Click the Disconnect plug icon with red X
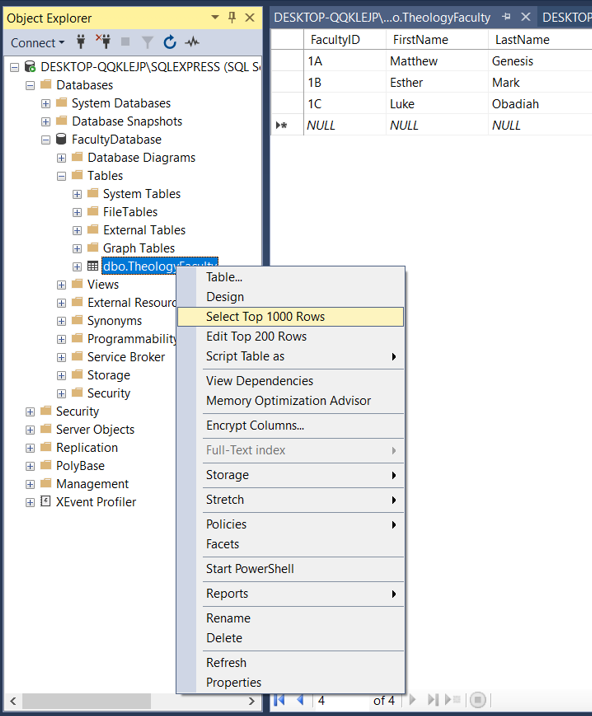Screen dimensions: 592x716 click(103, 42)
